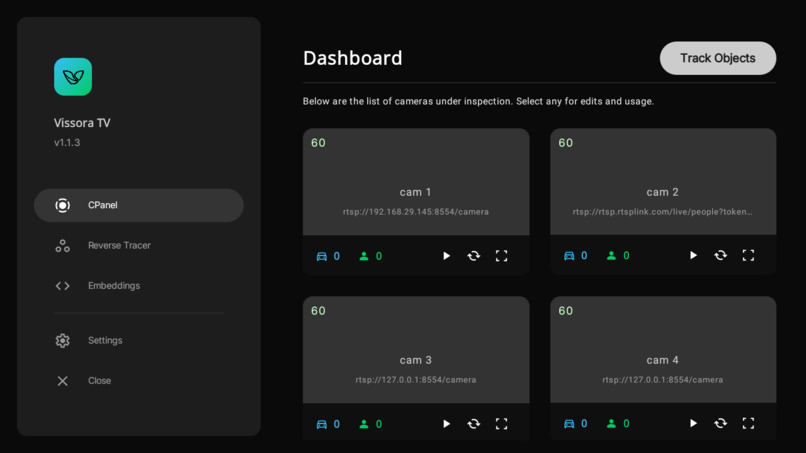806x453 pixels.
Task: Click the cam 1 person count icon
Action: point(364,256)
